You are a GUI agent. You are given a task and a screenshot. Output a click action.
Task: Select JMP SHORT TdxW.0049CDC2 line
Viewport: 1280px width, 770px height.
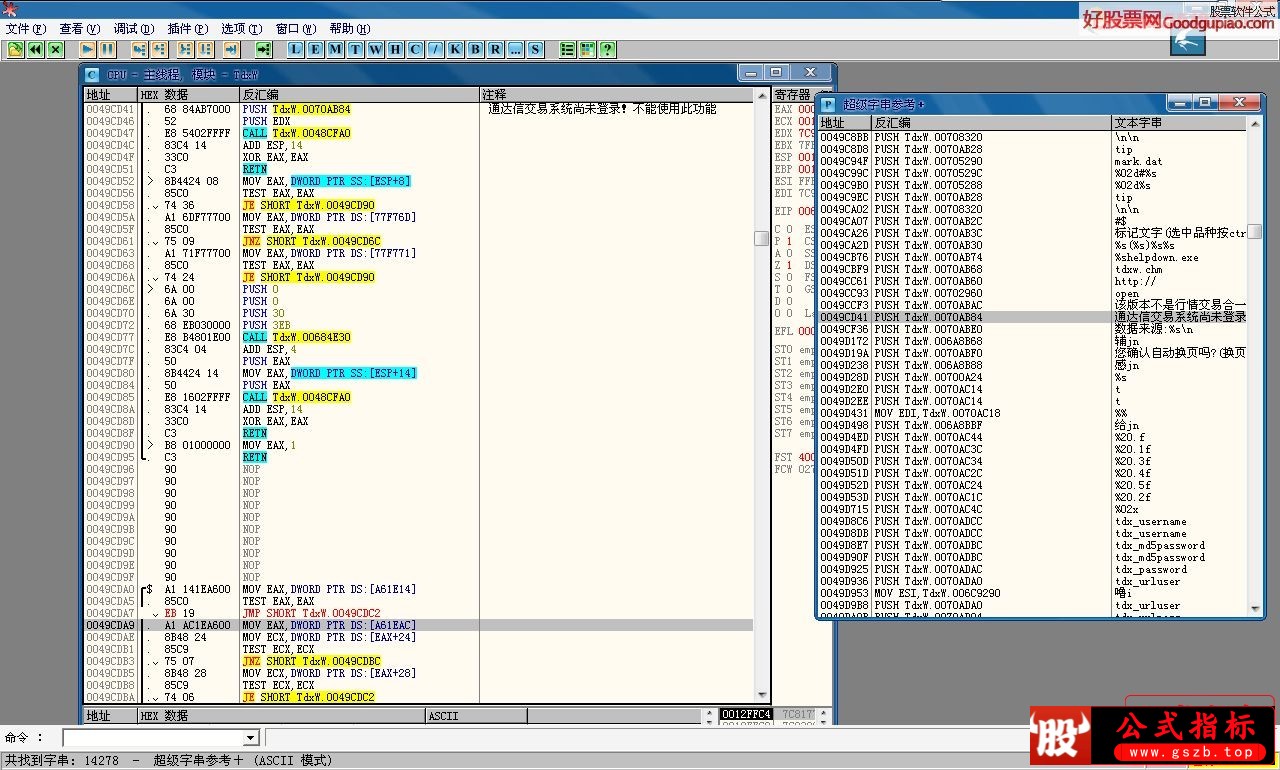tap(419, 613)
